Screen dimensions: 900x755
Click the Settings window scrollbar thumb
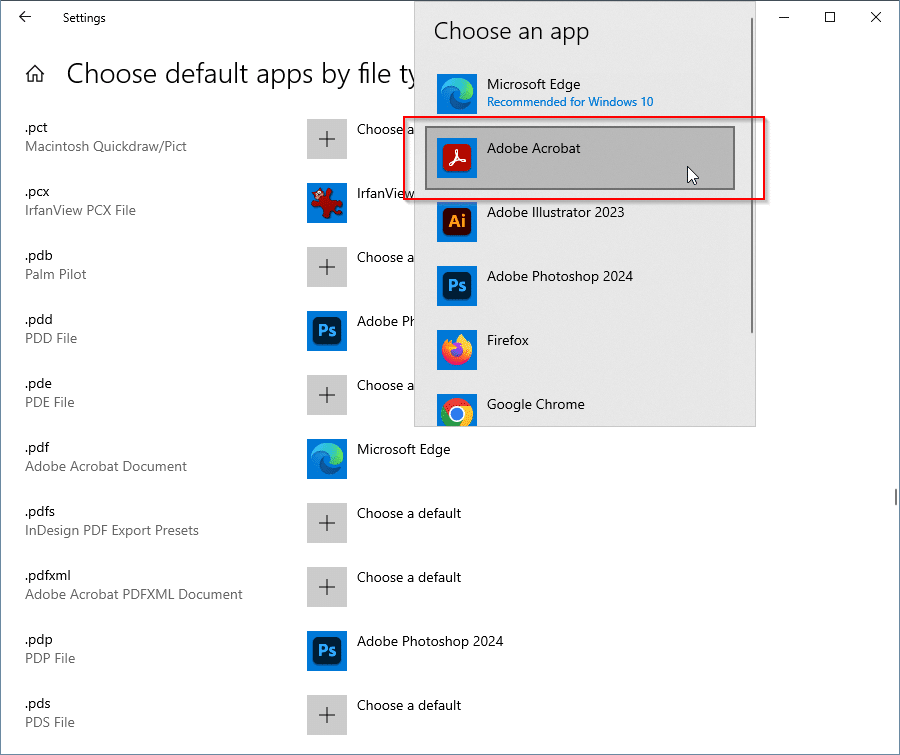click(895, 497)
